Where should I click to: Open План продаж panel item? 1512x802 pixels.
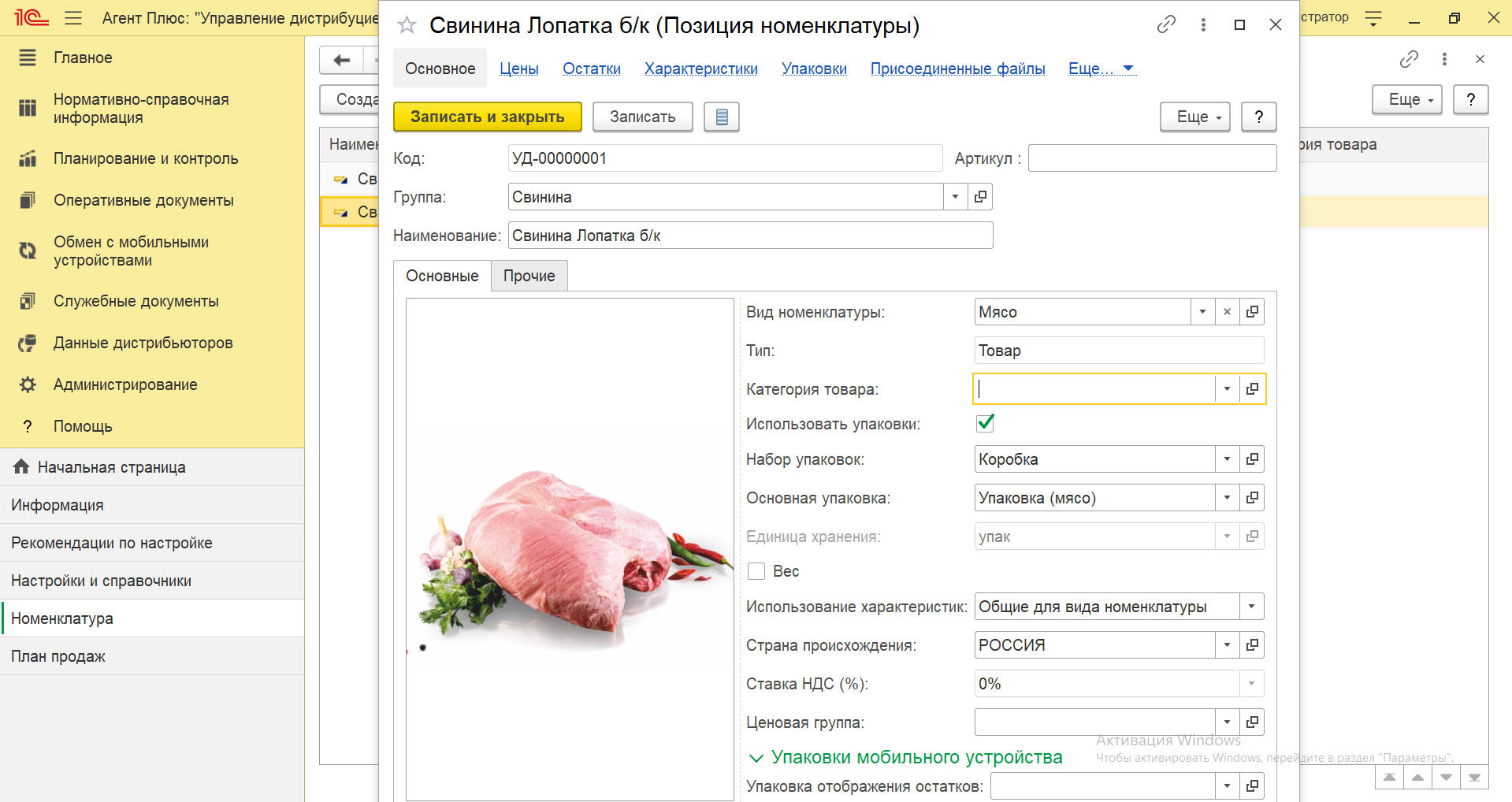click(x=152, y=656)
